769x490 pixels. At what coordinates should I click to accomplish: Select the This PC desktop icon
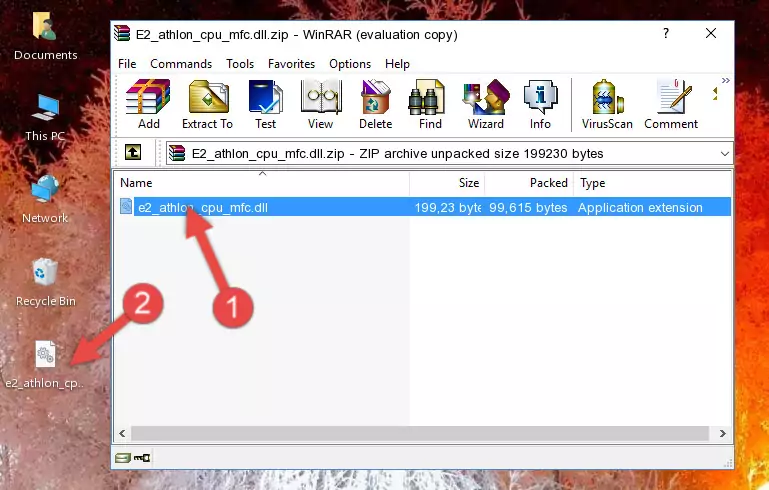[x=45, y=118]
